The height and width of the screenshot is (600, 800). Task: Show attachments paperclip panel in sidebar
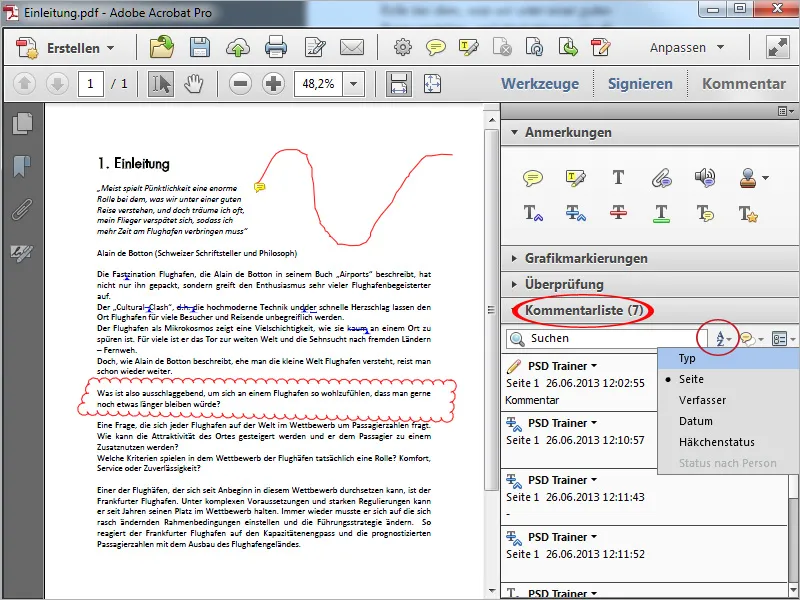[22, 210]
